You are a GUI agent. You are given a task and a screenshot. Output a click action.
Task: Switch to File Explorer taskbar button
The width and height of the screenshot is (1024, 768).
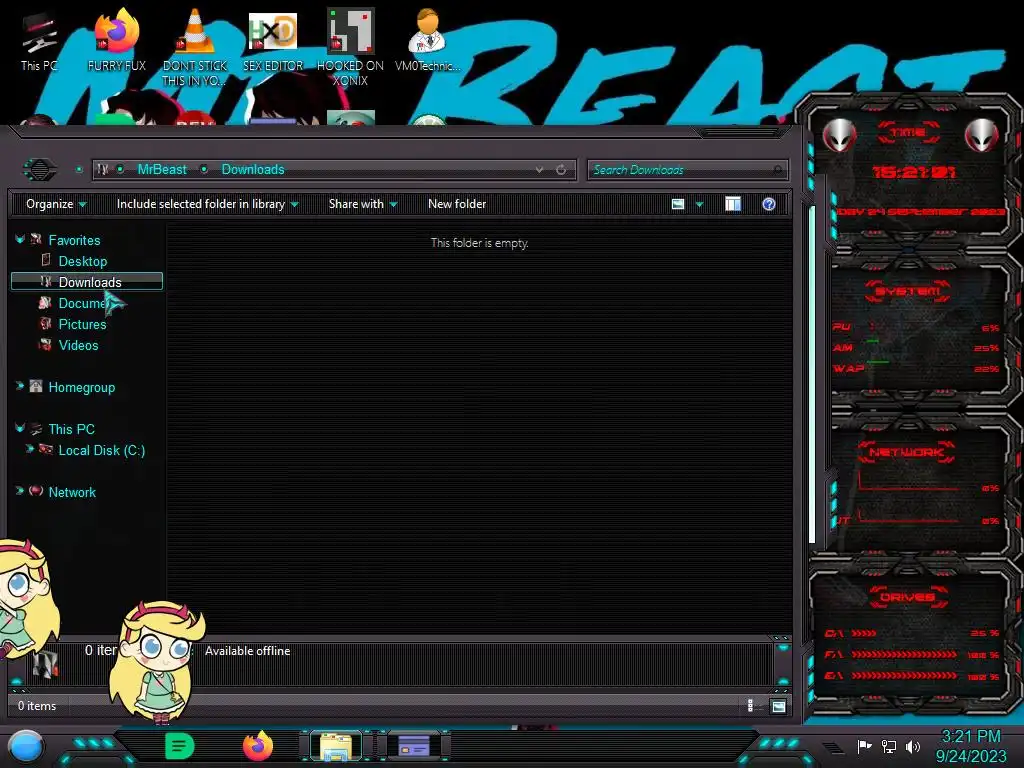pyautogui.click(x=336, y=746)
